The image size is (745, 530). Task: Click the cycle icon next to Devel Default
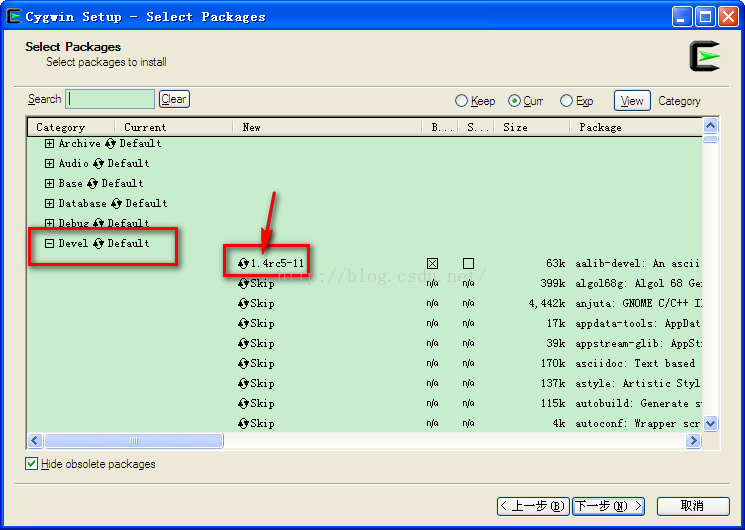point(98,243)
